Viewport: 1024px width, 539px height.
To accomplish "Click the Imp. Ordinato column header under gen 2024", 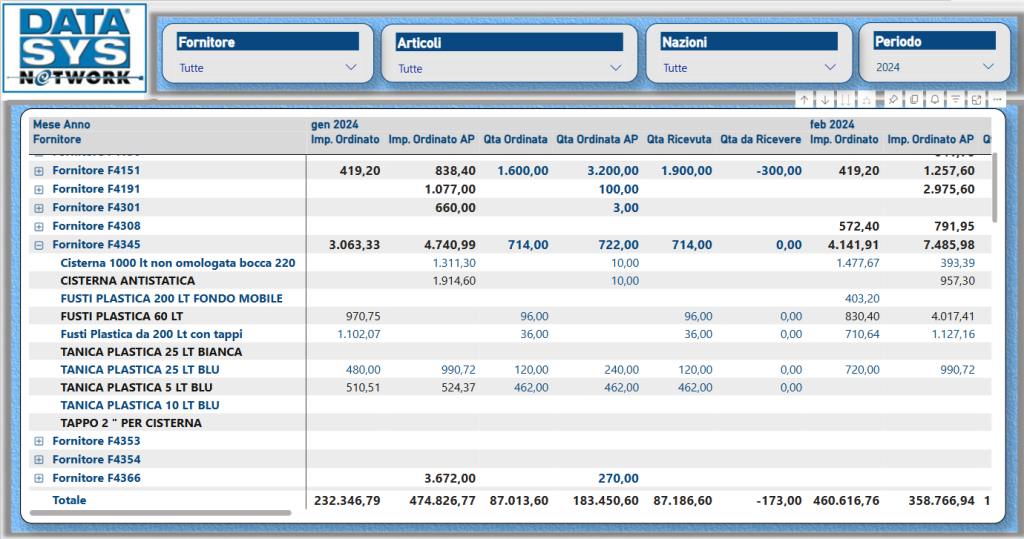I will [x=345, y=140].
